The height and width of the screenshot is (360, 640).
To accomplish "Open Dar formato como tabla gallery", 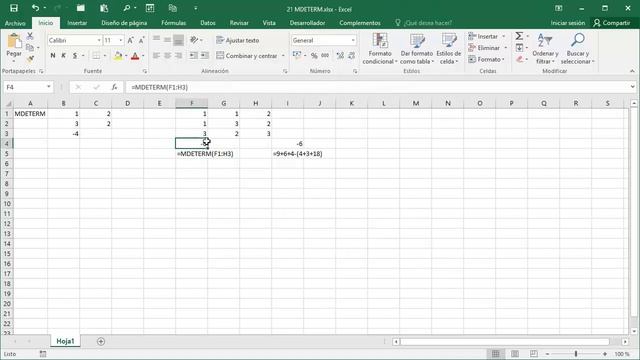I will (x=416, y=49).
